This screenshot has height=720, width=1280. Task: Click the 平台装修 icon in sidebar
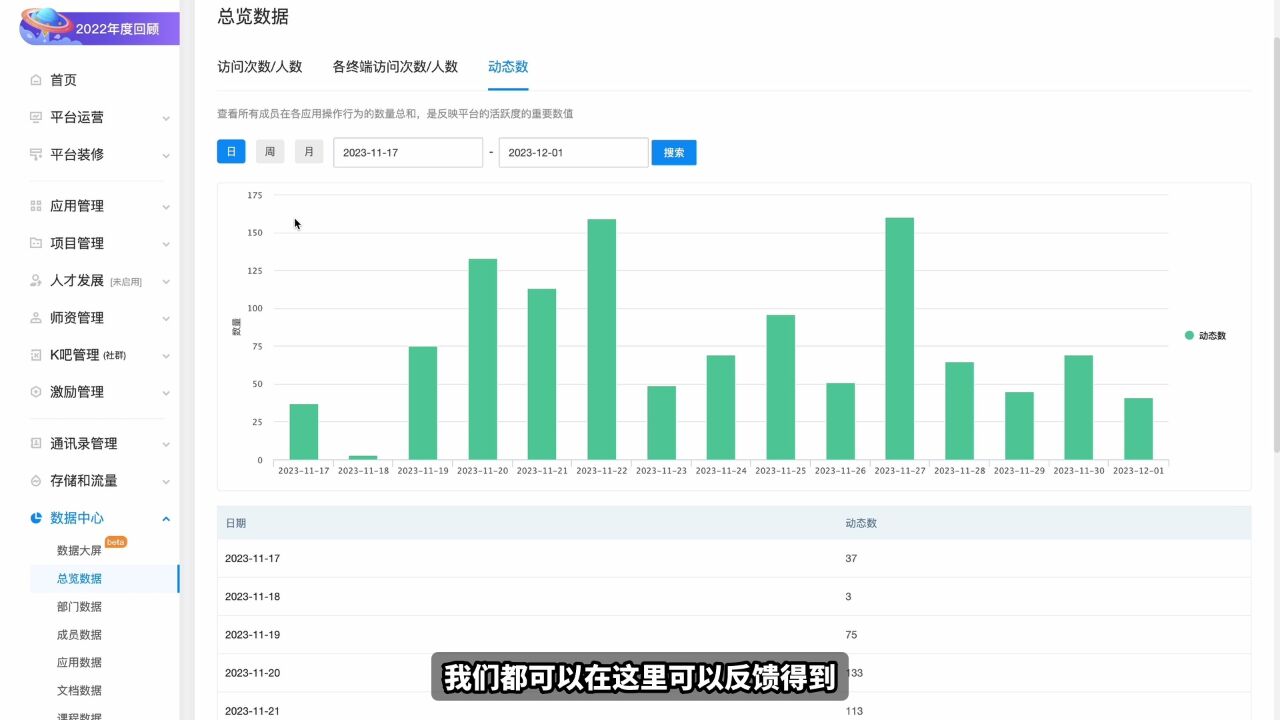tap(36, 154)
